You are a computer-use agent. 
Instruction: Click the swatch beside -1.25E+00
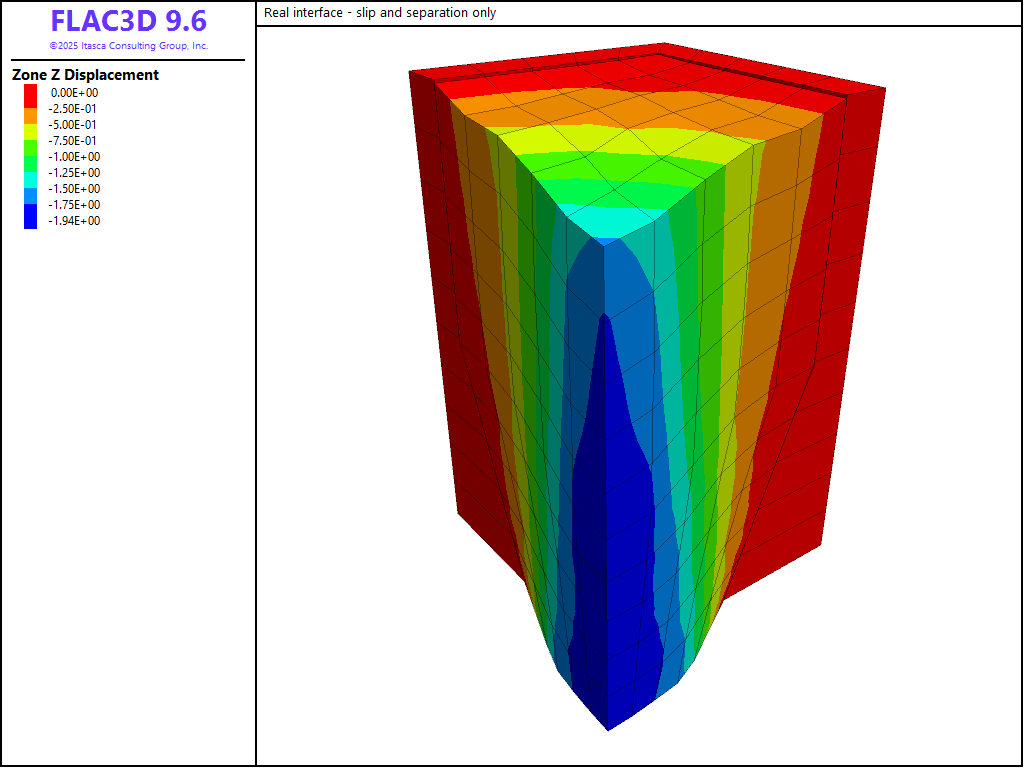pos(31,173)
